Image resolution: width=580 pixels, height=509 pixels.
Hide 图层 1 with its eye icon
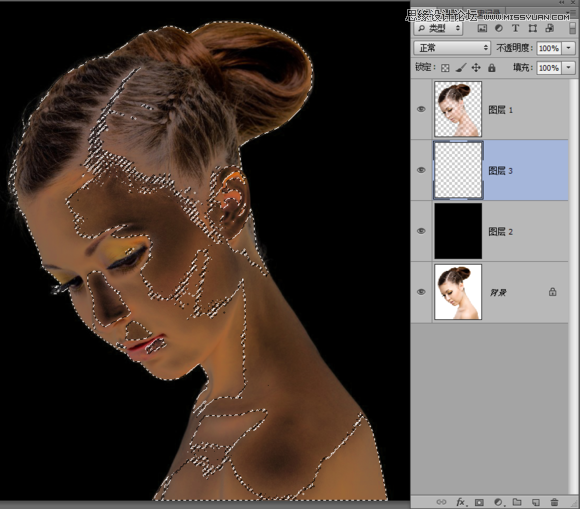click(x=421, y=109)
